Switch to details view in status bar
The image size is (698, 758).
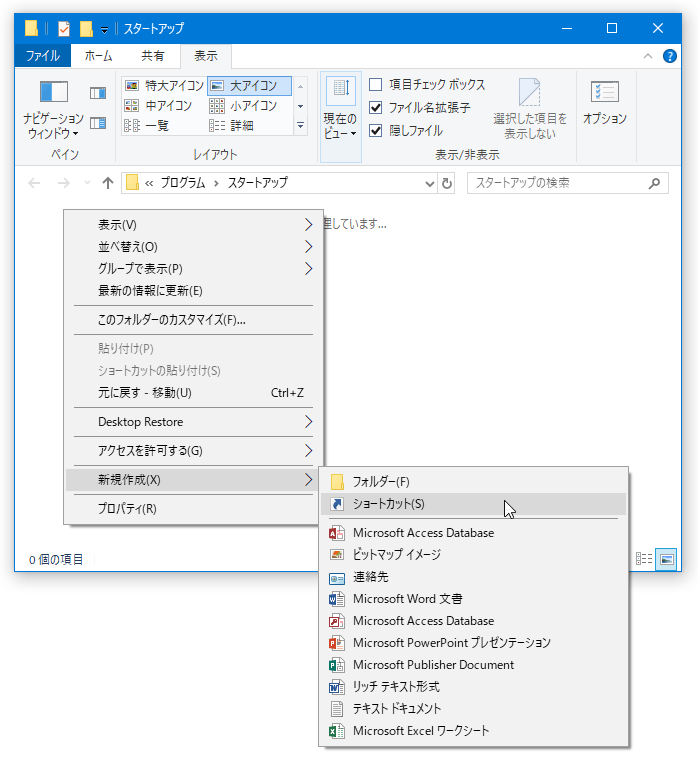pos(643,559)
